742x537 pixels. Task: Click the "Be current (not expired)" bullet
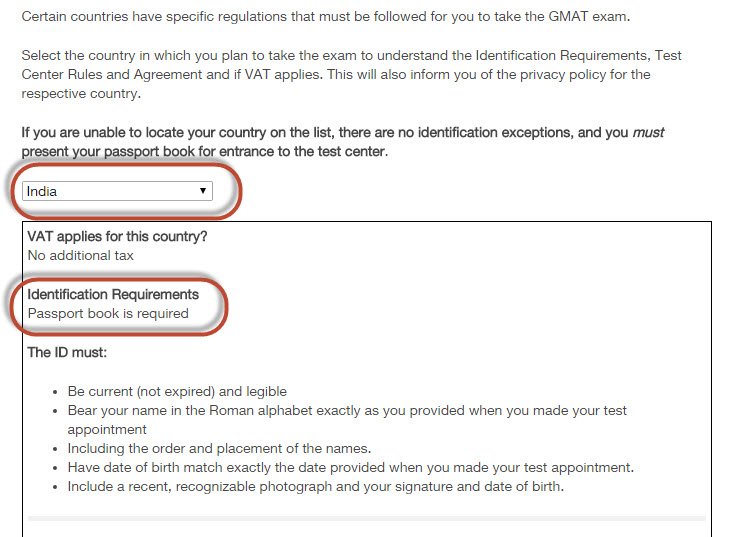click(x=177, y=391)
